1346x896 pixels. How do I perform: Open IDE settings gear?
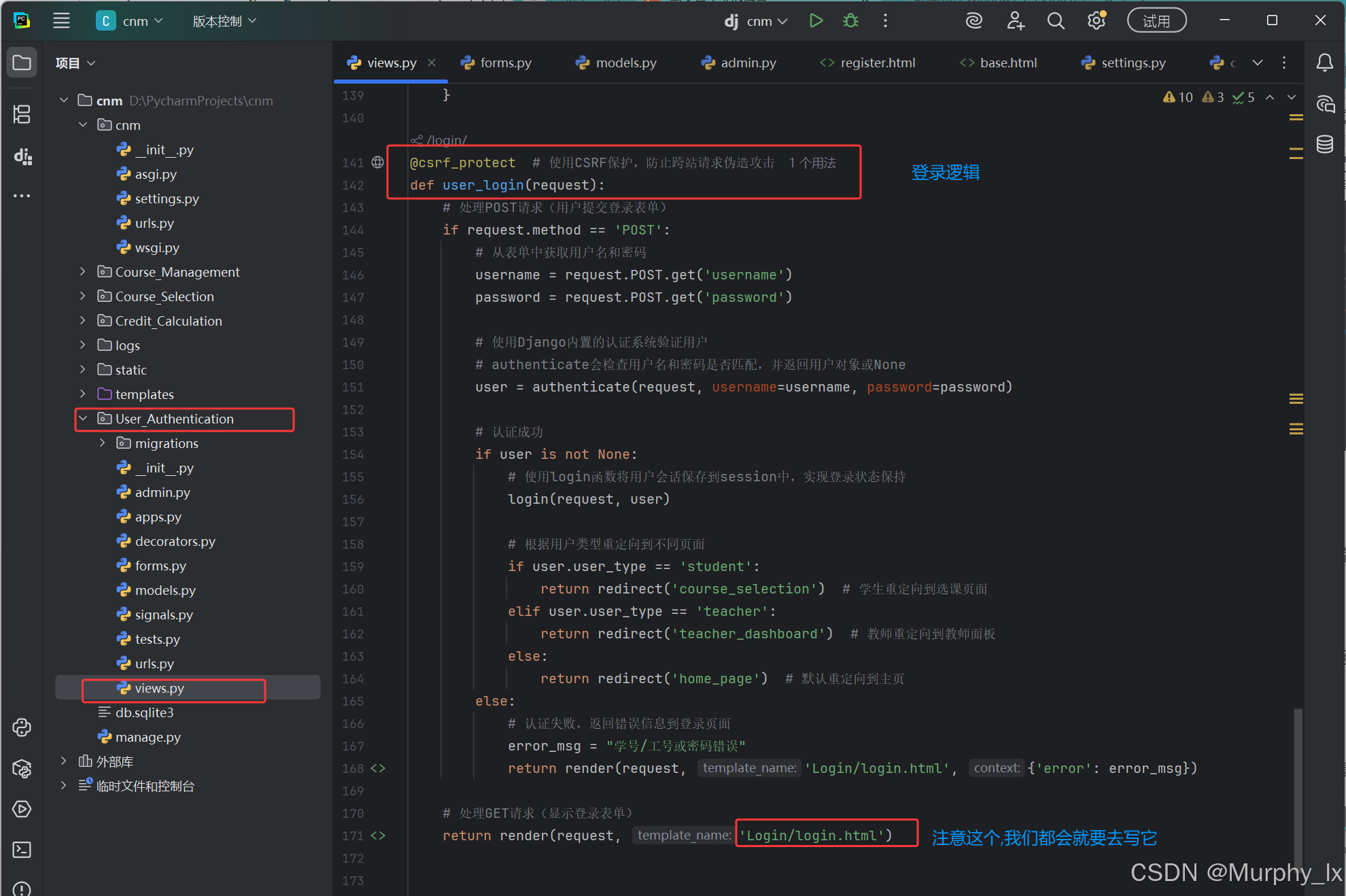click(1097, 21)
